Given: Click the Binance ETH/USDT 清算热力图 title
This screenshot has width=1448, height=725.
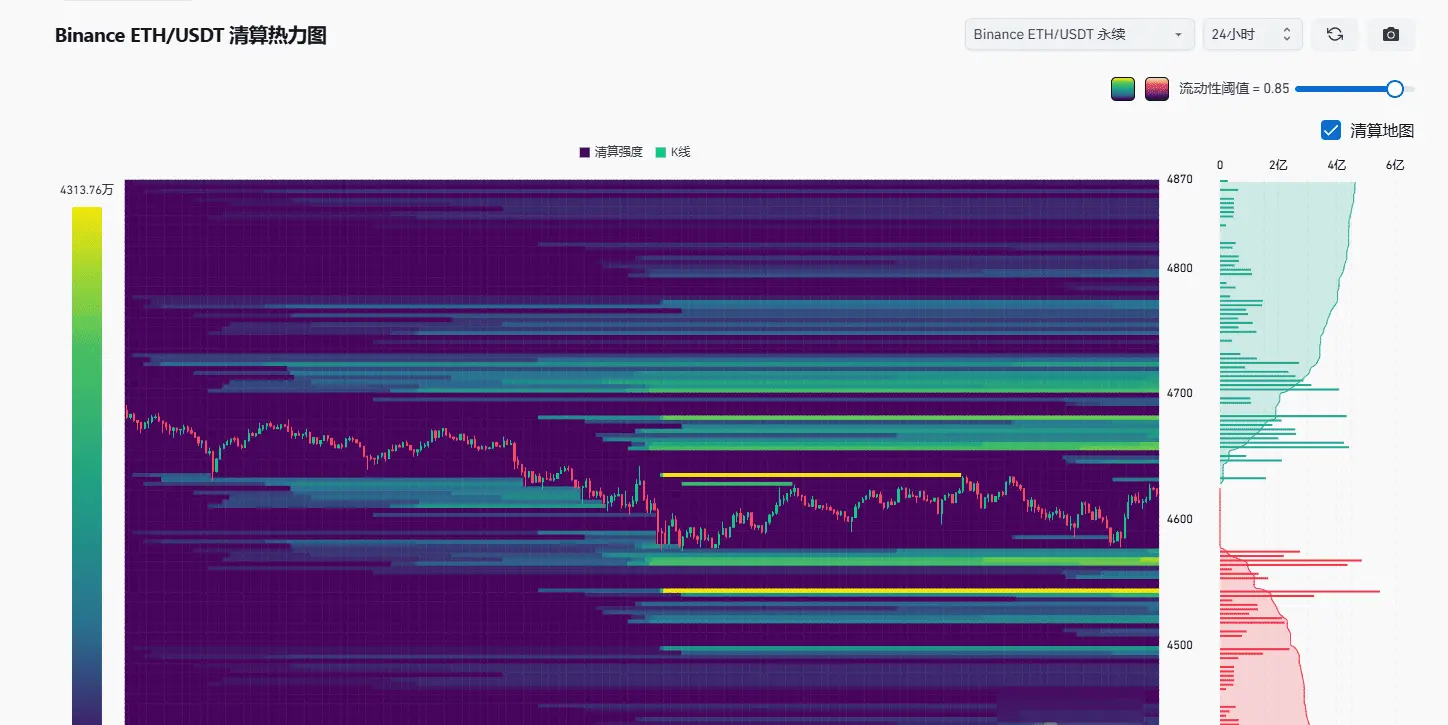Looking at the screenshot, I should 191,36.
